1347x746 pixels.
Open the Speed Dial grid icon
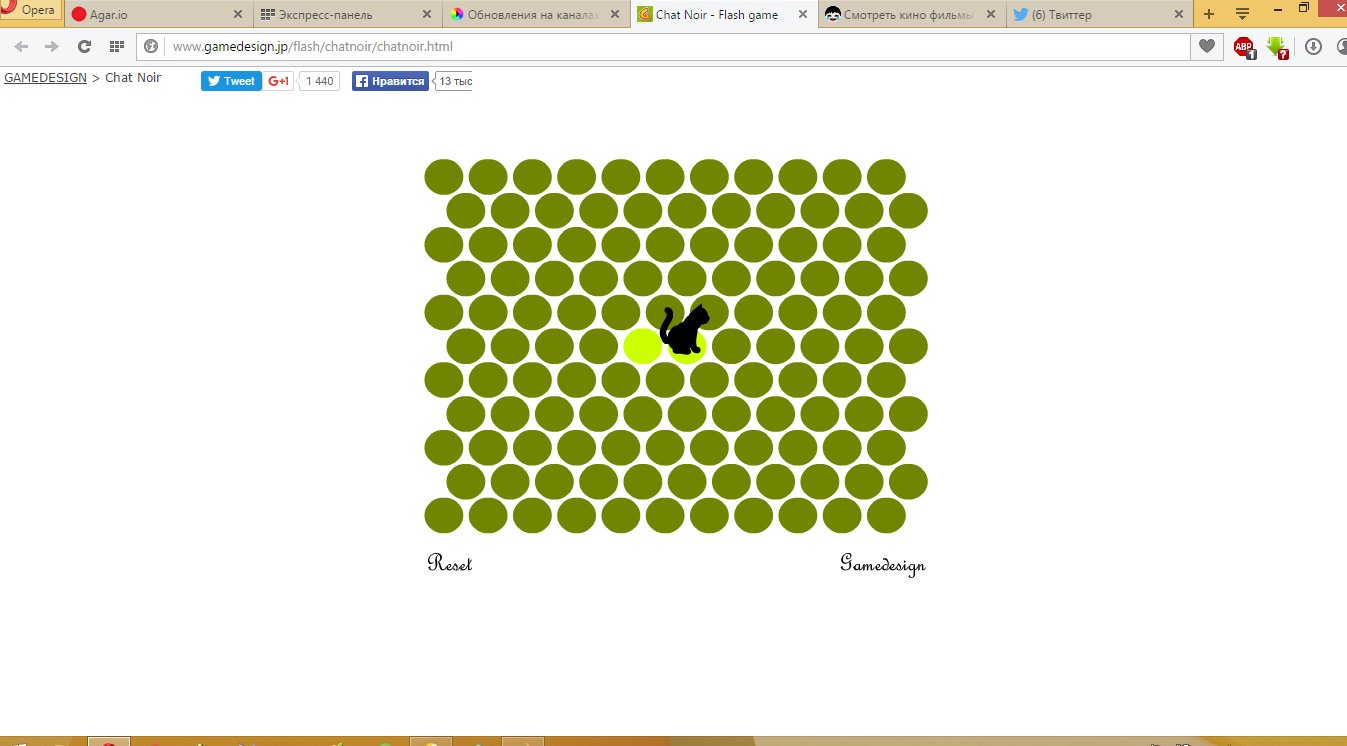(x=116, y=46)
